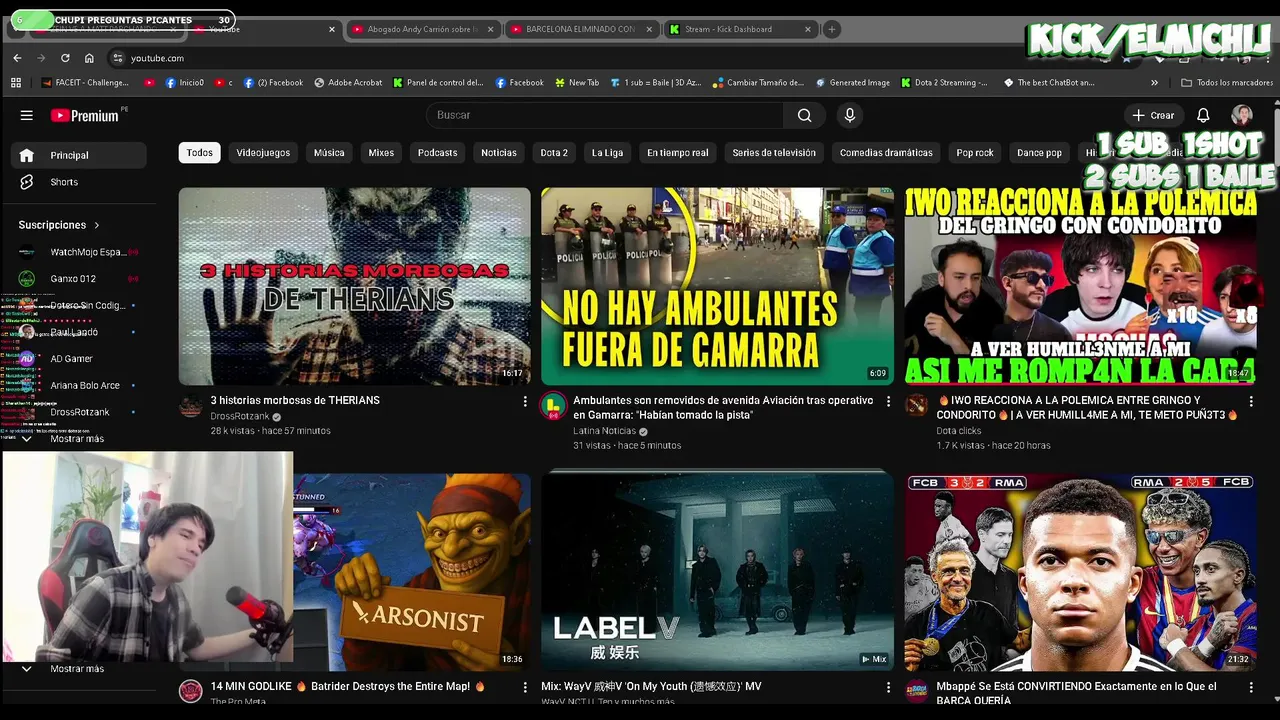Reload the page
Viewport: 1280px width, 720px height.
(x=65, y=58)
